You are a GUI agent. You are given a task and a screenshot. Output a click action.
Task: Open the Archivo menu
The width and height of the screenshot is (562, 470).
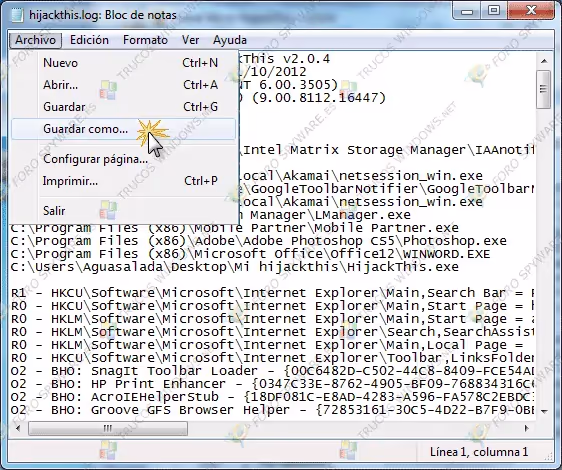click(35, 40)
